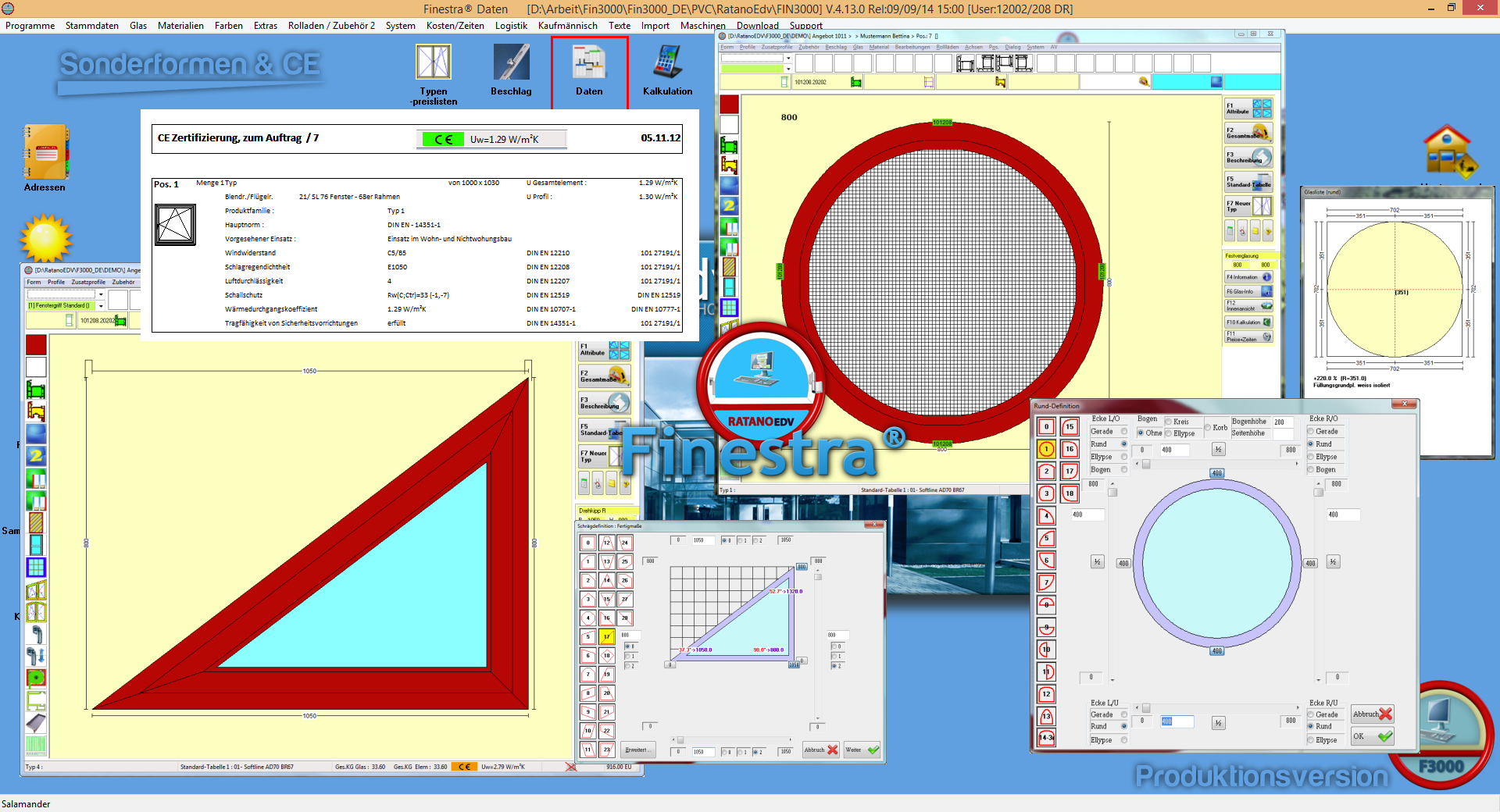The width and height of the screenshot is (1500, 812).
Task: Set Ecke R/O to Ellypse
Action: [x=1310, y=457]
